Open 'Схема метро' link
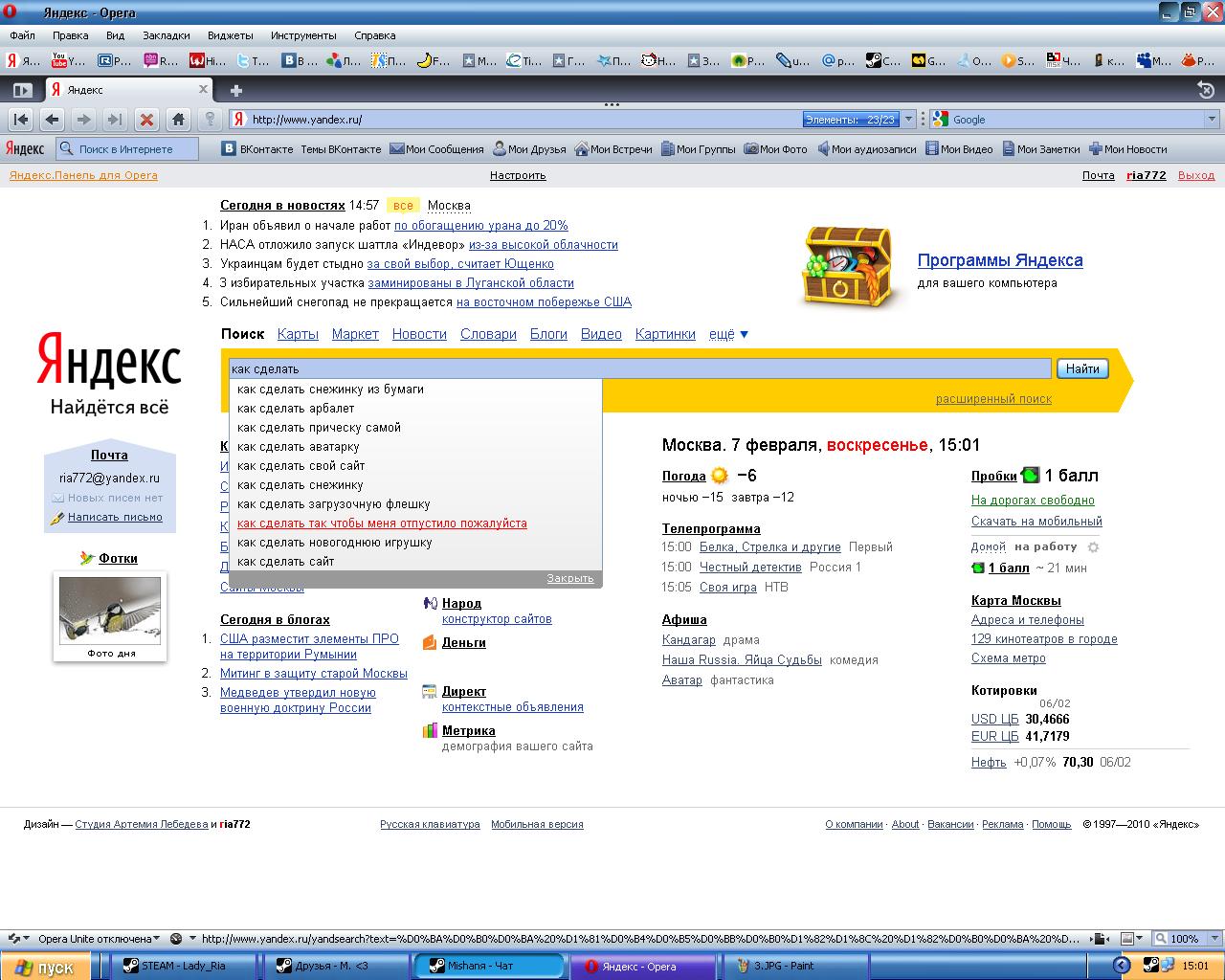This screenshot has width=1225, height=980. coord(1009,658)
